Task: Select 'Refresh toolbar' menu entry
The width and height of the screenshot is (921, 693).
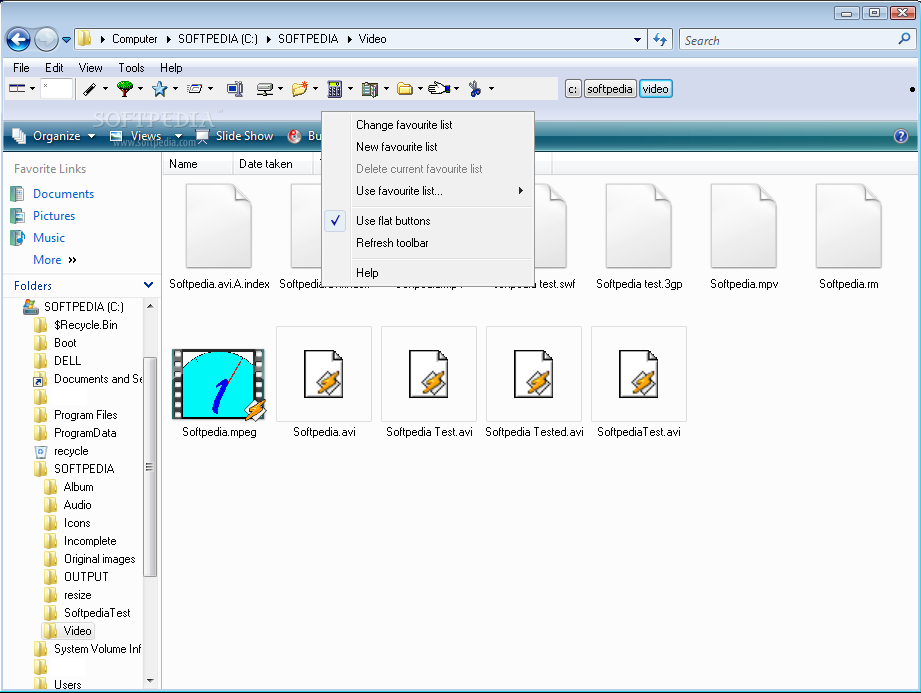Action: 429,243
